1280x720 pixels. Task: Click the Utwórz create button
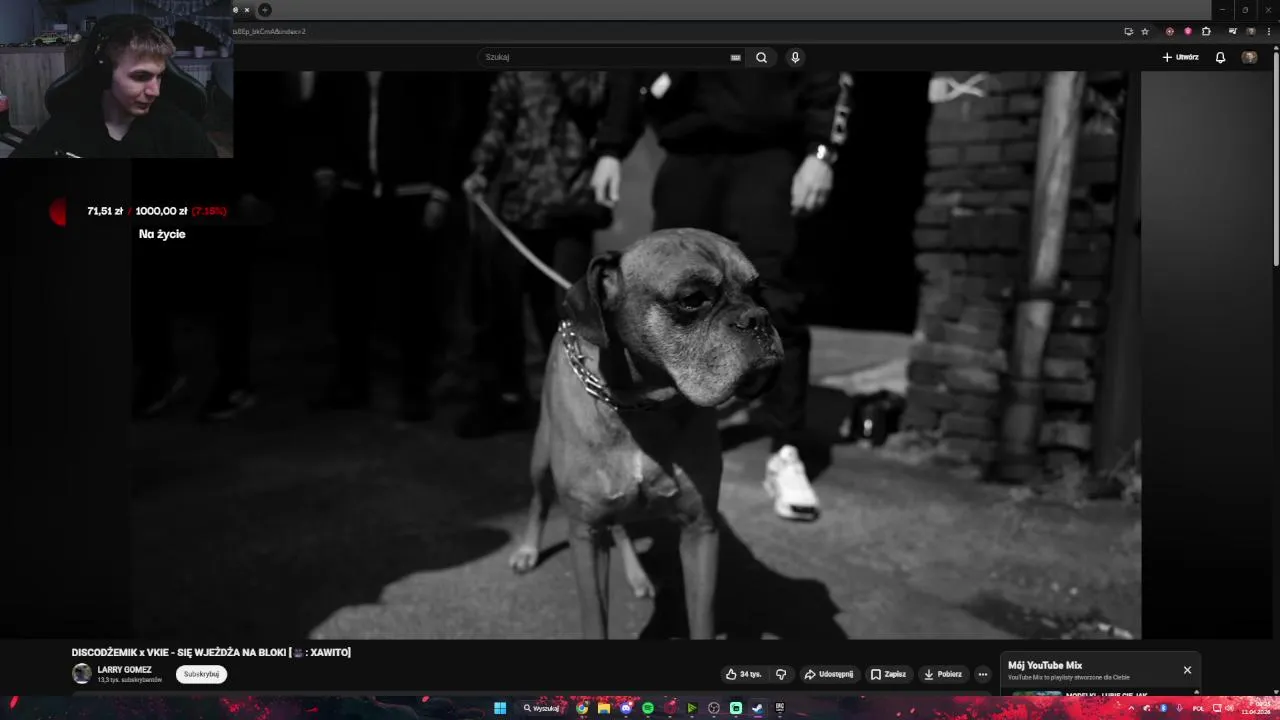(1180, 57)
